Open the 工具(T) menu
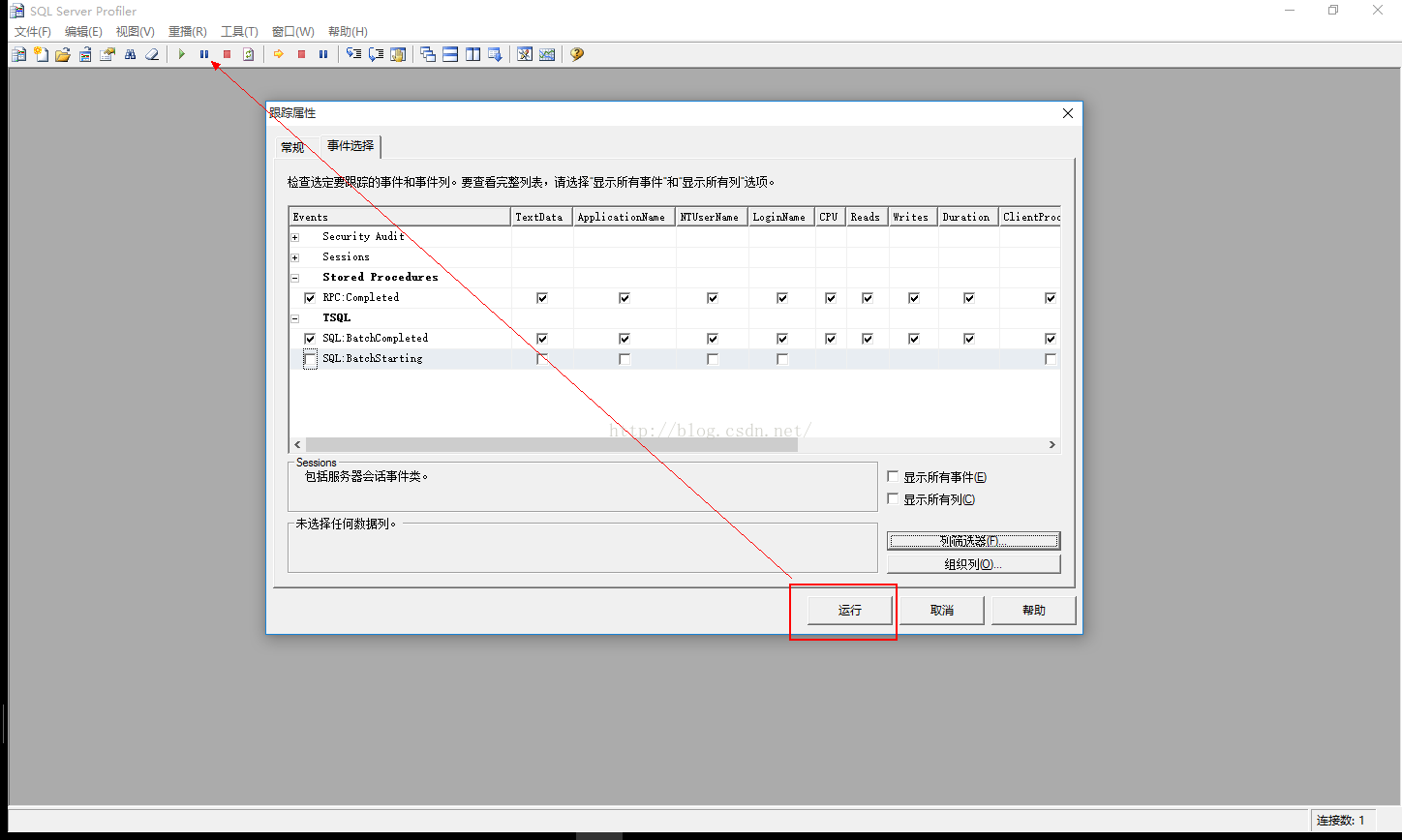Image resolution: width=1402 pixels, height=840 pixels. coord(239,32)
